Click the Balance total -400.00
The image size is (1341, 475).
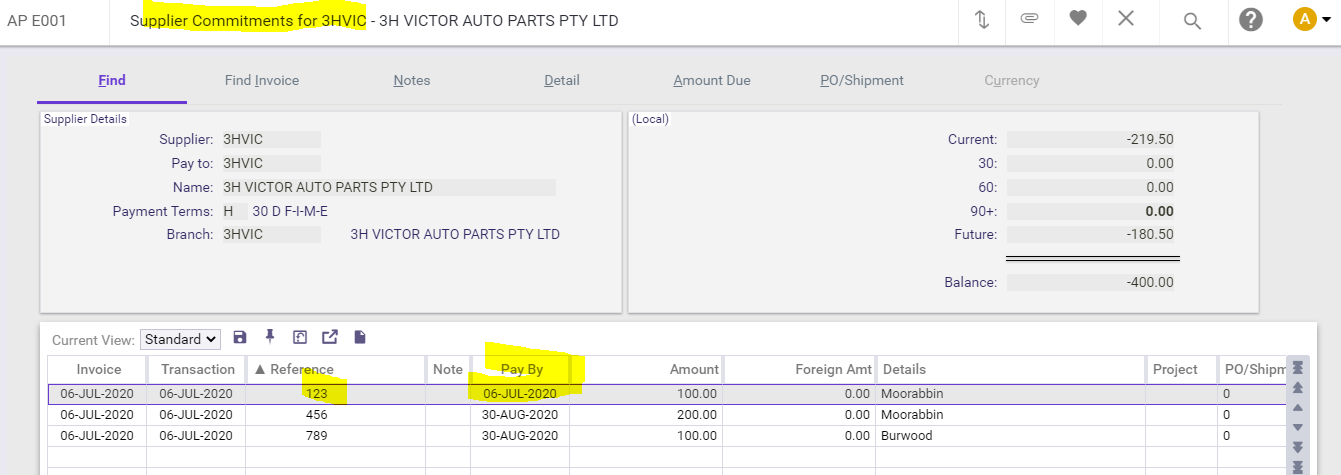[x=1091, y=282]
